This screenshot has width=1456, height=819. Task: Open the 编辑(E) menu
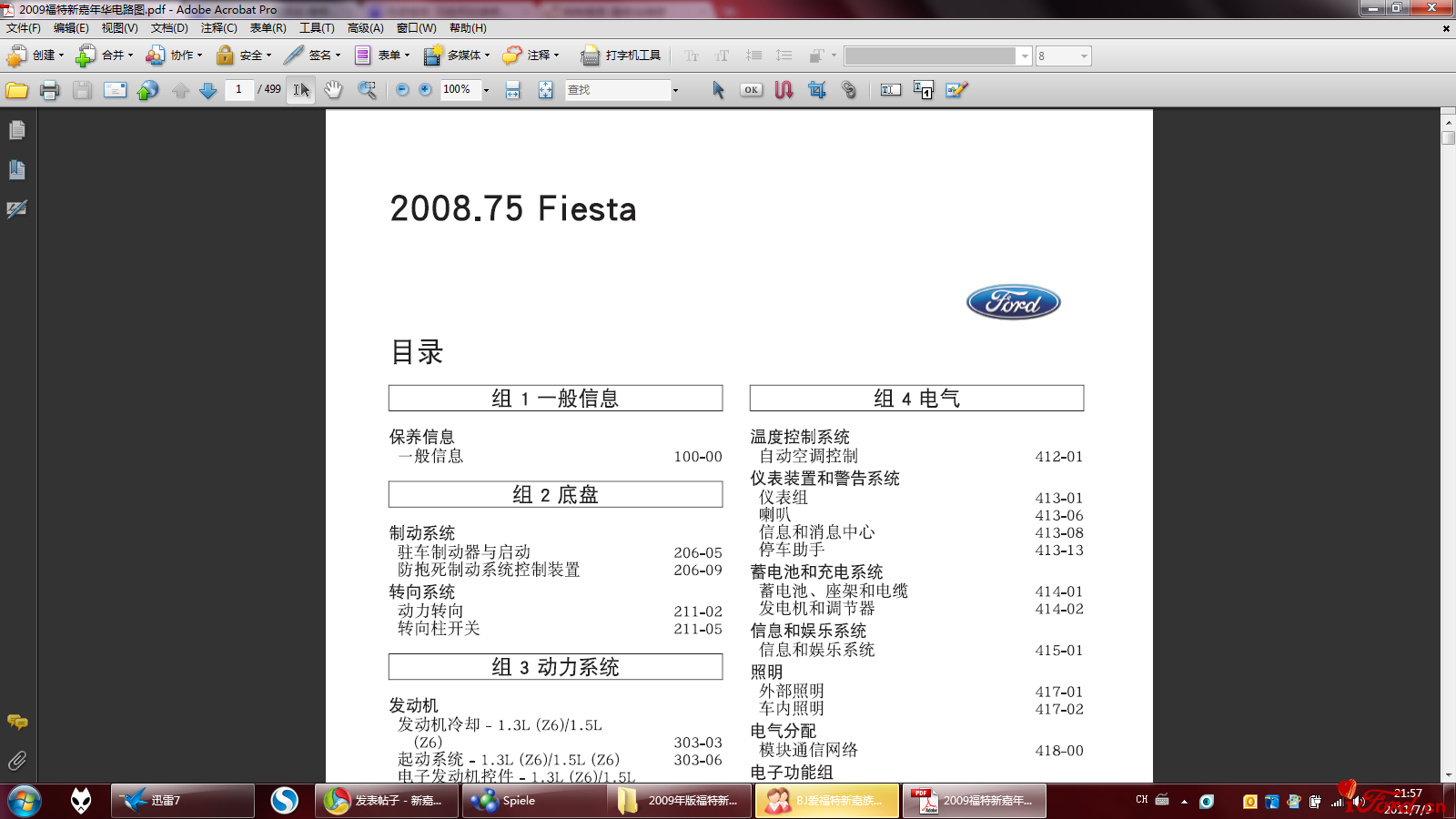[71, 28]
